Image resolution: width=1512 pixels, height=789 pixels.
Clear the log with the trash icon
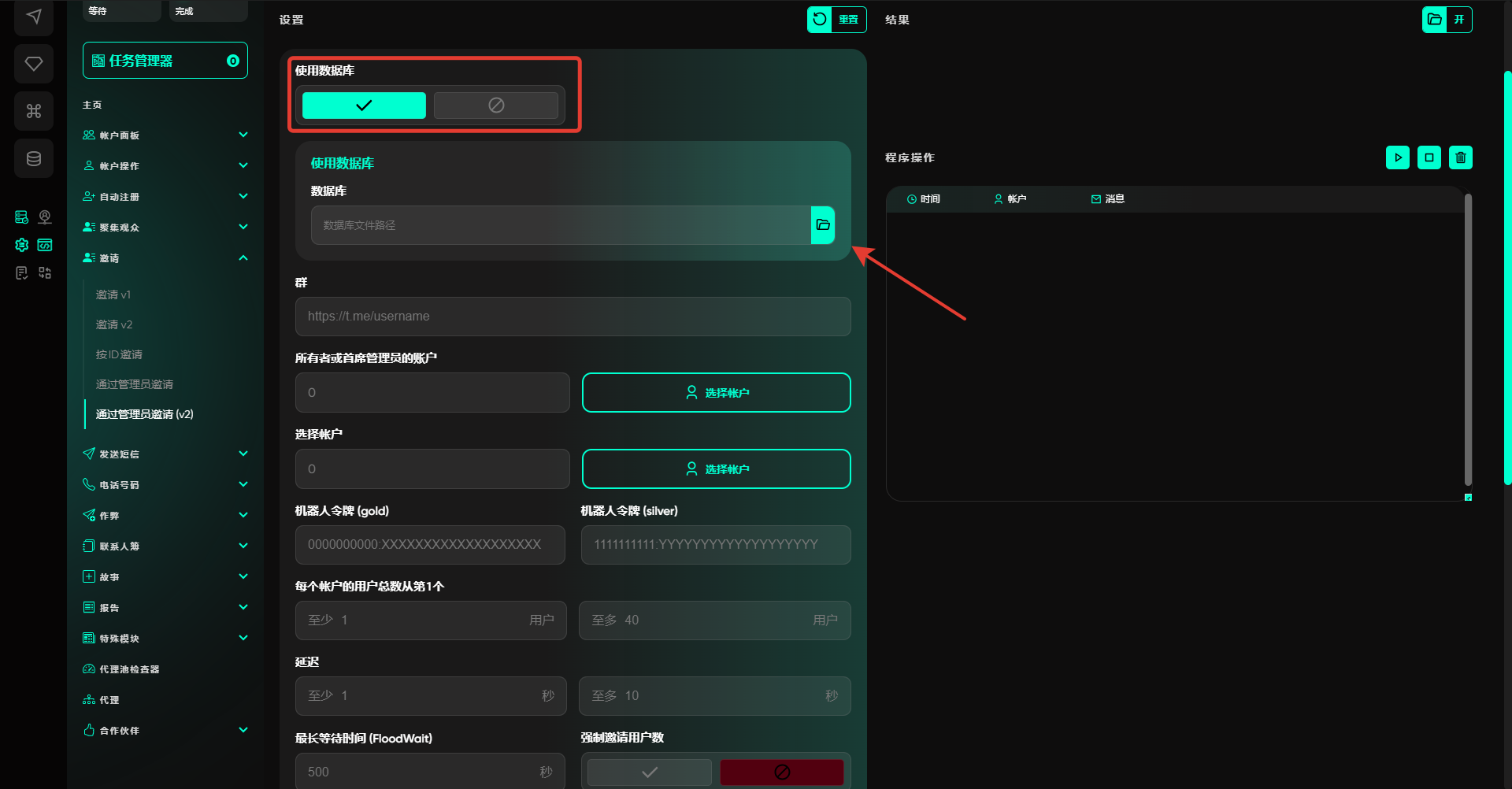[x=1460, y=157]
